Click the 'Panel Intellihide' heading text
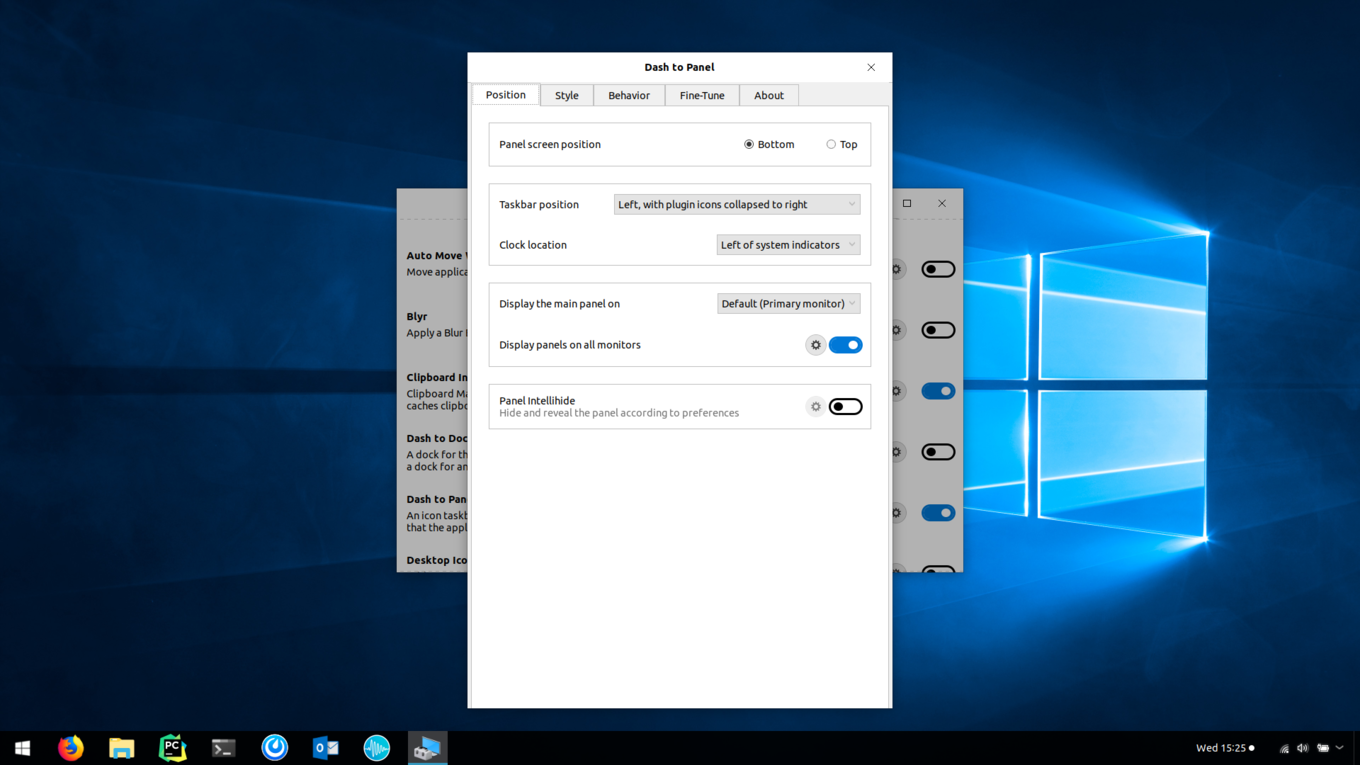The image size is (1360, 765). pos(537,400)
